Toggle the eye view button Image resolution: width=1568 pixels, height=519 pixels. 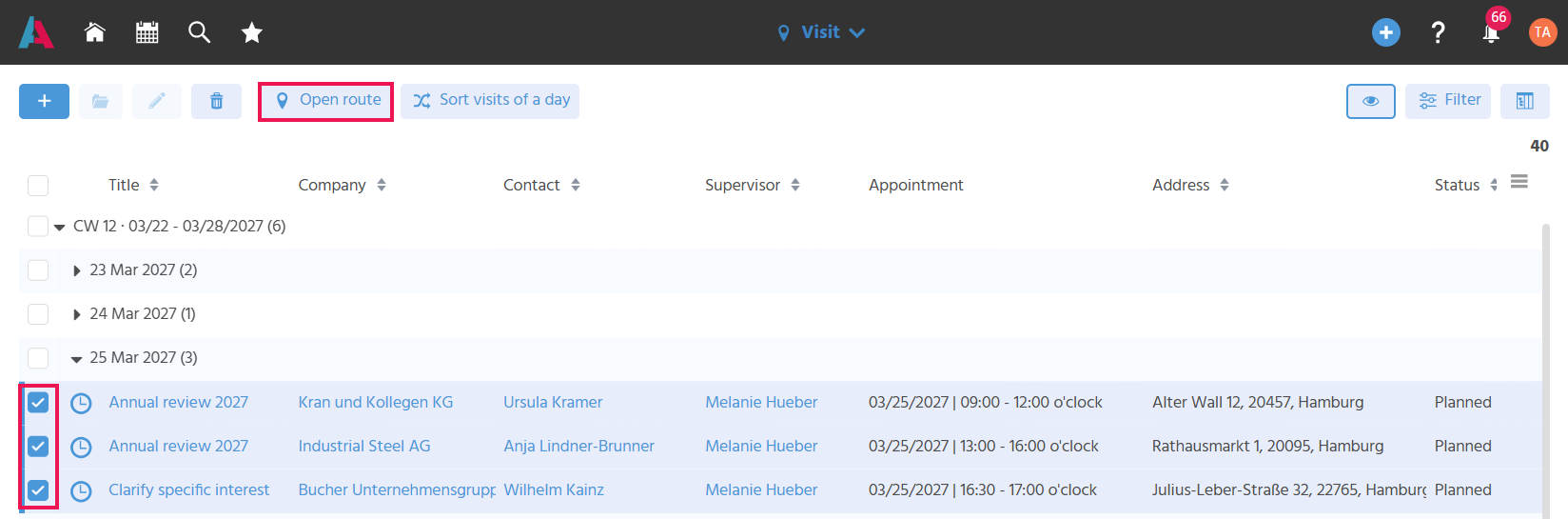1371,101
